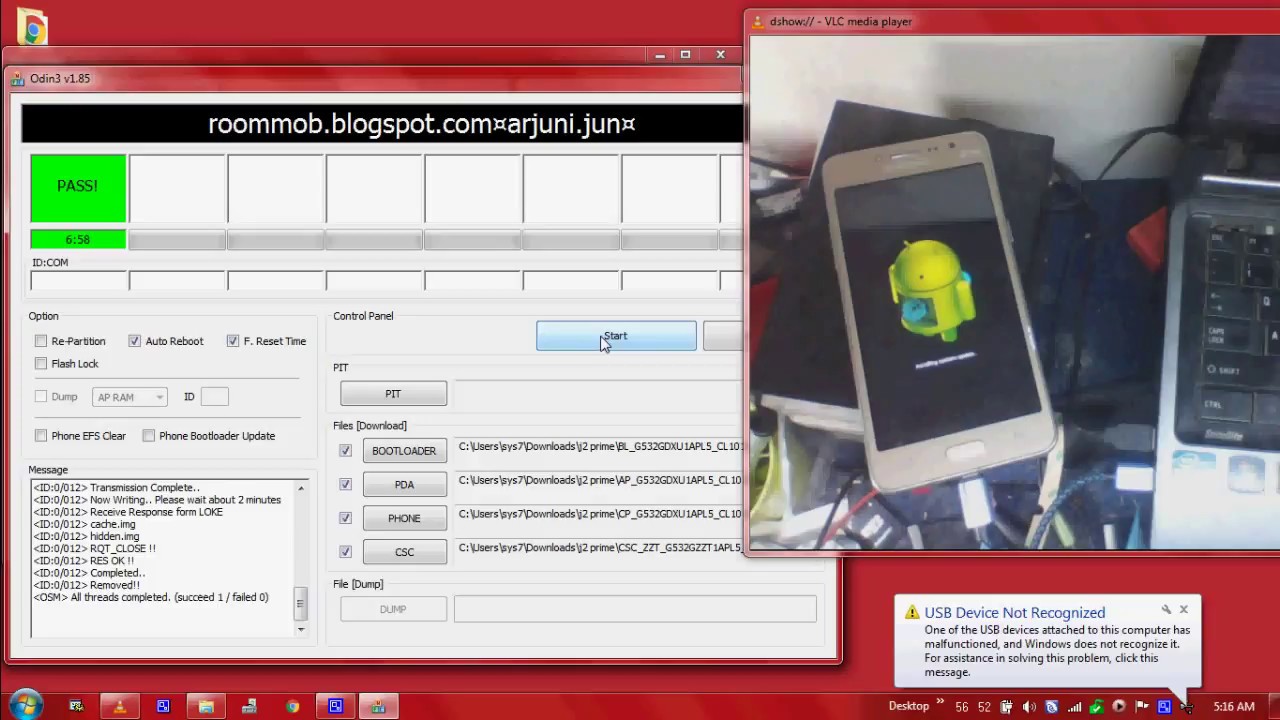Uncheck the BOOTLOADER file checkbox
Image resolution: width=1280 pixels, height=720 pixels.
345,451
